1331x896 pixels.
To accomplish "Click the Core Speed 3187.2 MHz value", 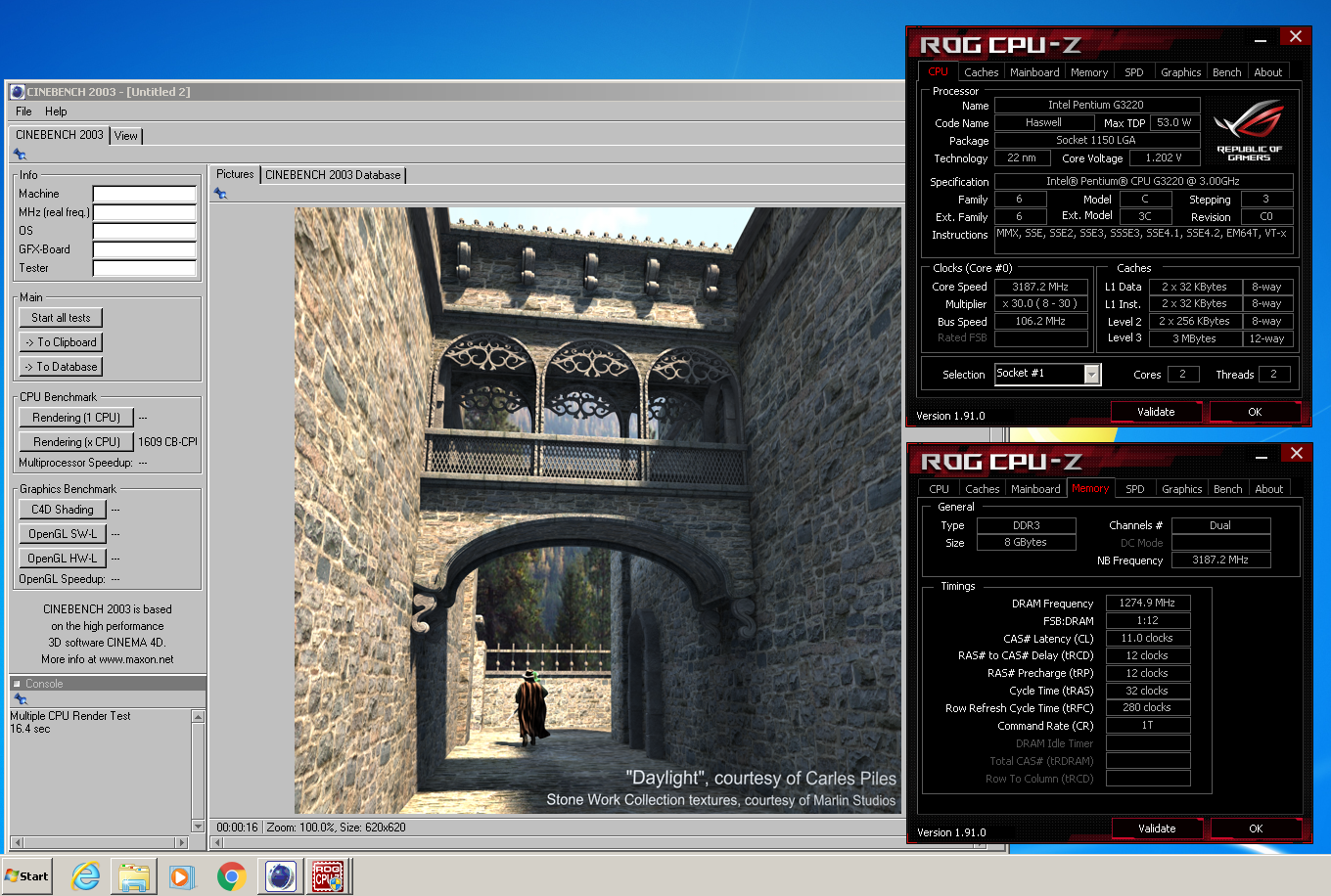I will [1041, 287].
